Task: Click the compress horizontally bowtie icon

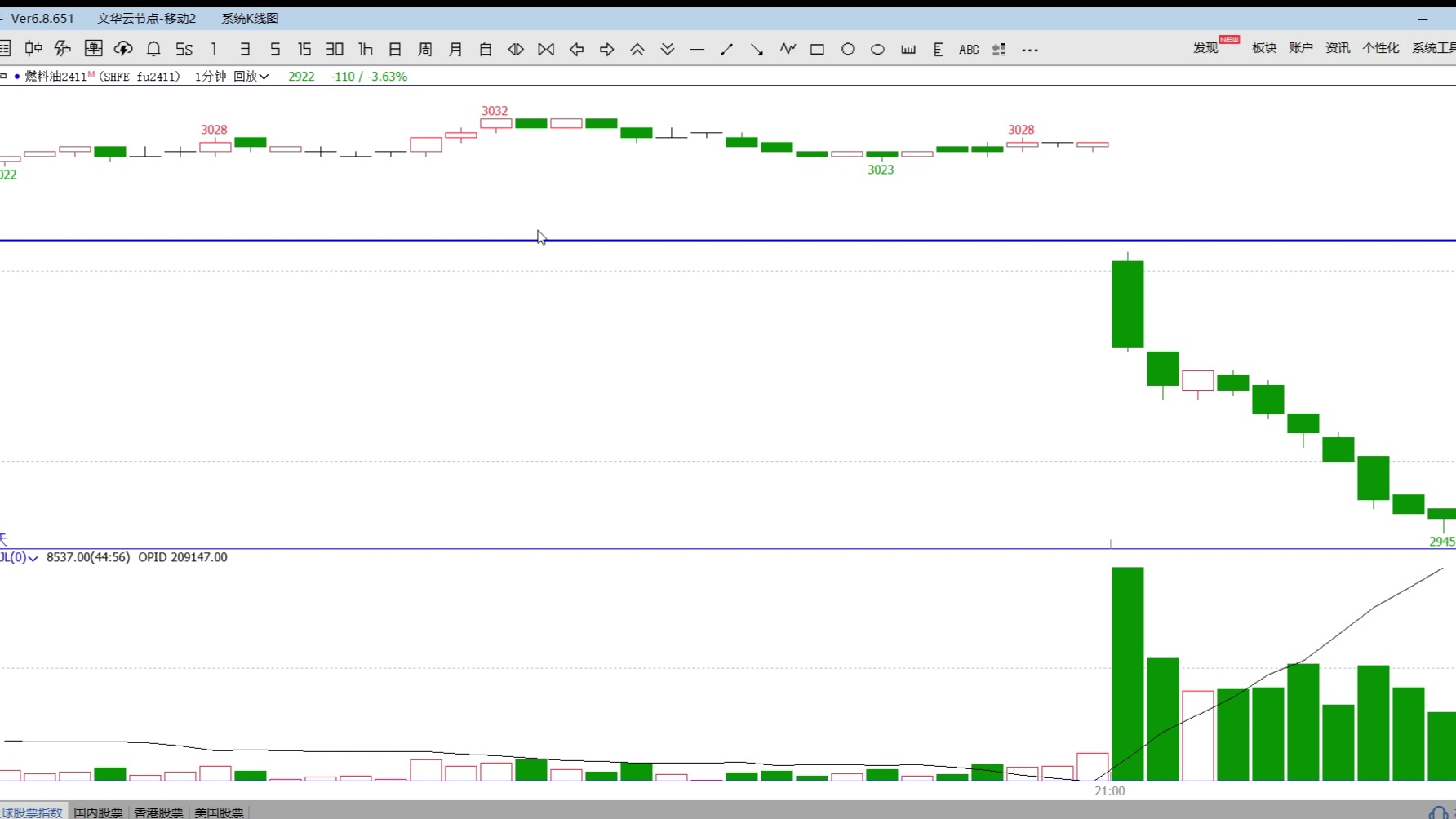Action: click(x=546, y=49)
